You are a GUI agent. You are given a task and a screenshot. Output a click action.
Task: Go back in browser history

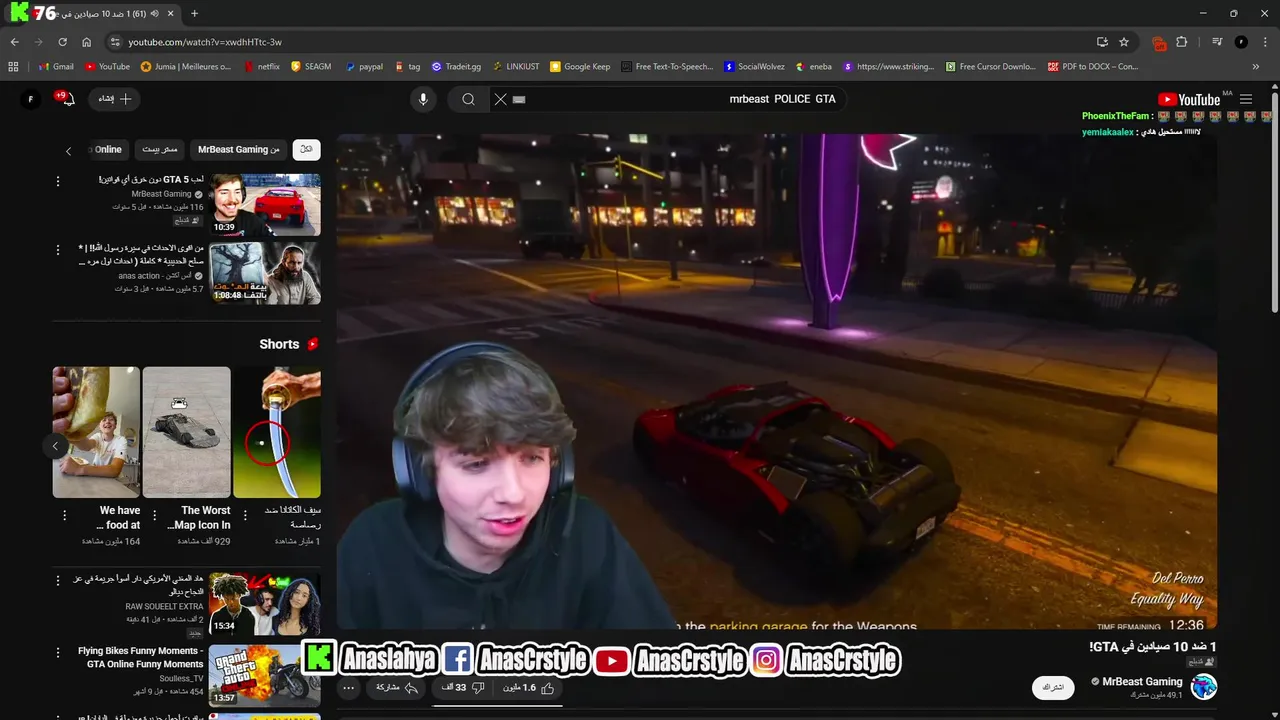[14, 42]
